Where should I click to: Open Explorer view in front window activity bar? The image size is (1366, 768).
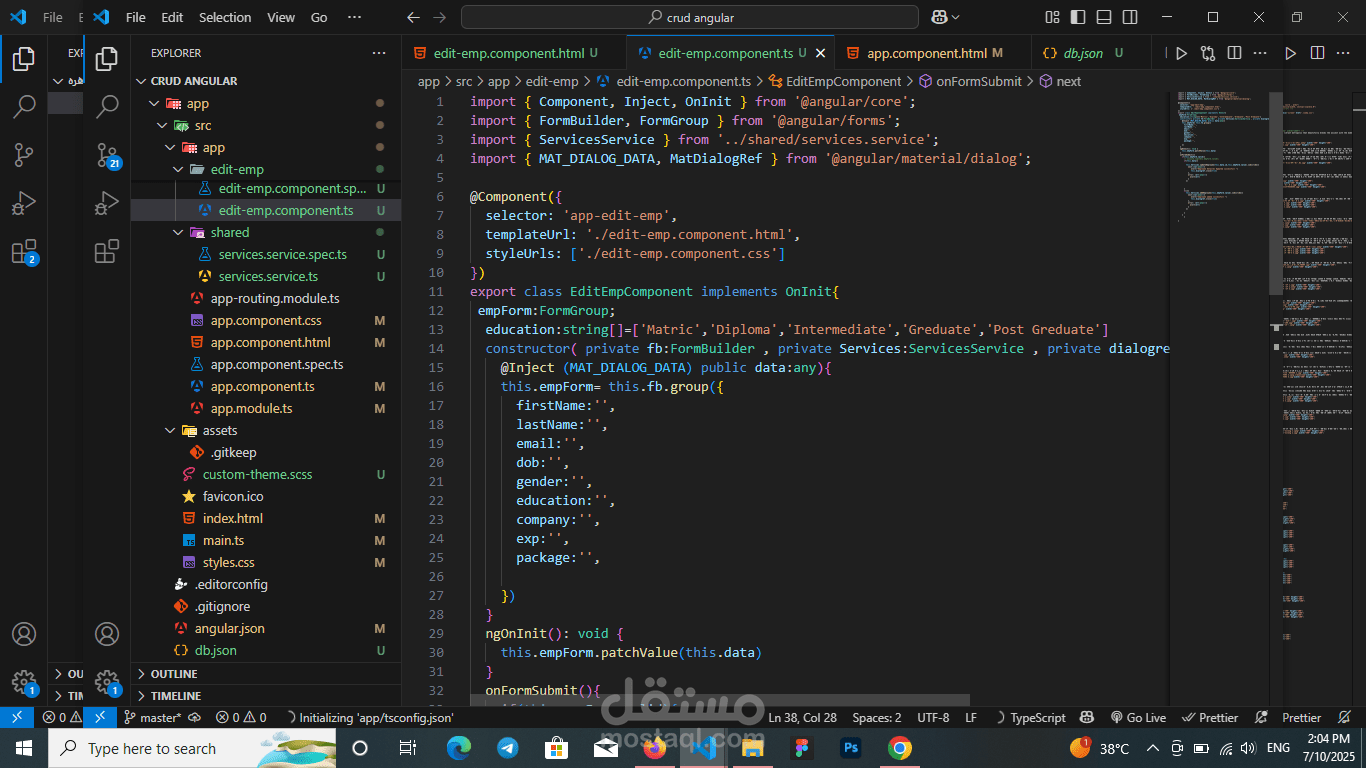(x=107, y=59)
